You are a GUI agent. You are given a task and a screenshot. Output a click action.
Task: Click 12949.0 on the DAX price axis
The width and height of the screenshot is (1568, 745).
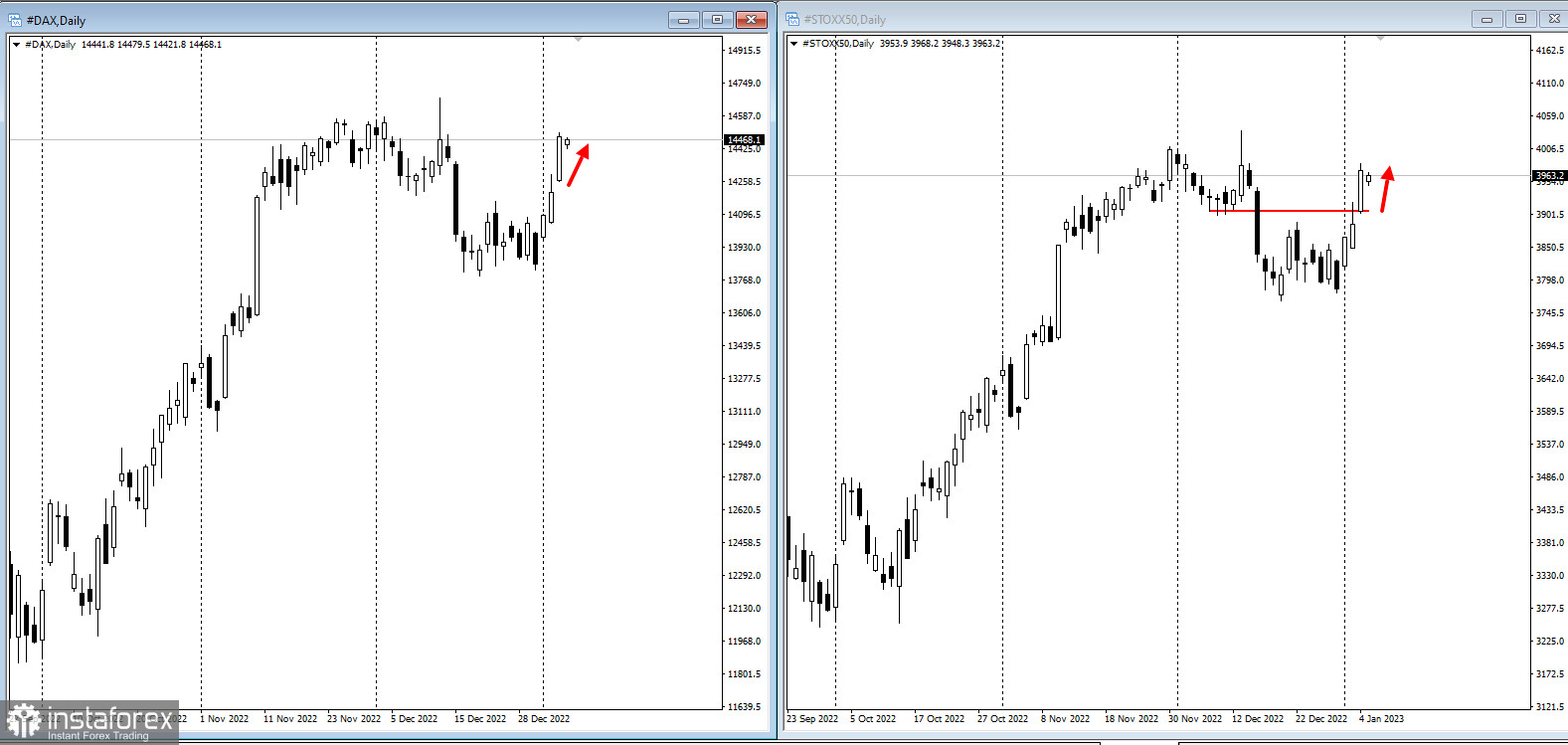pos(744,445)
